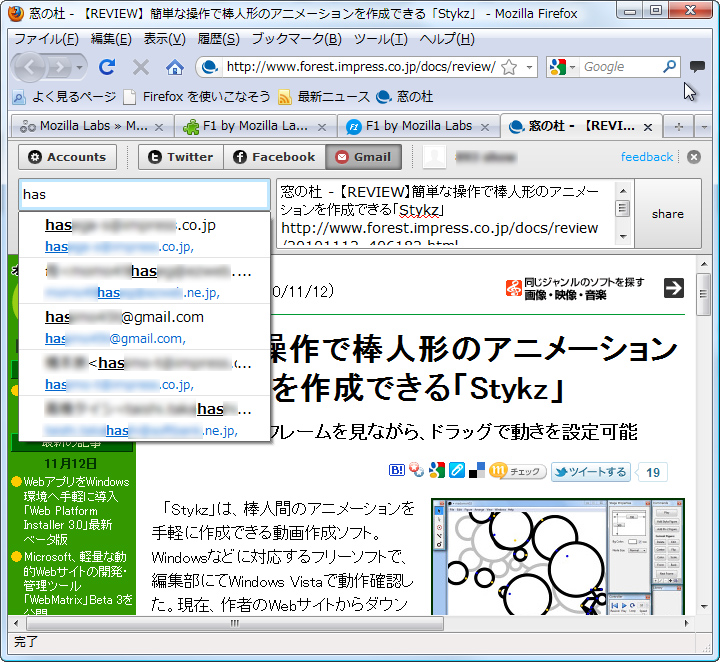
Task: Open the Accounts settings button
Action: [68, 157]
